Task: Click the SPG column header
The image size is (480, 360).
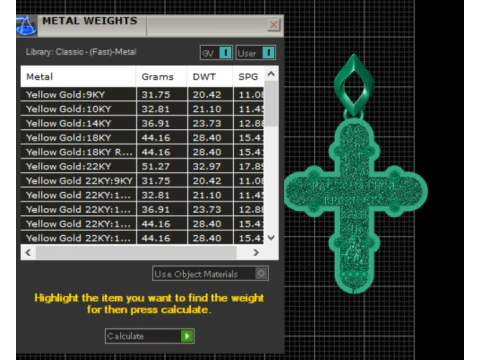Action: tap(248, 77)
